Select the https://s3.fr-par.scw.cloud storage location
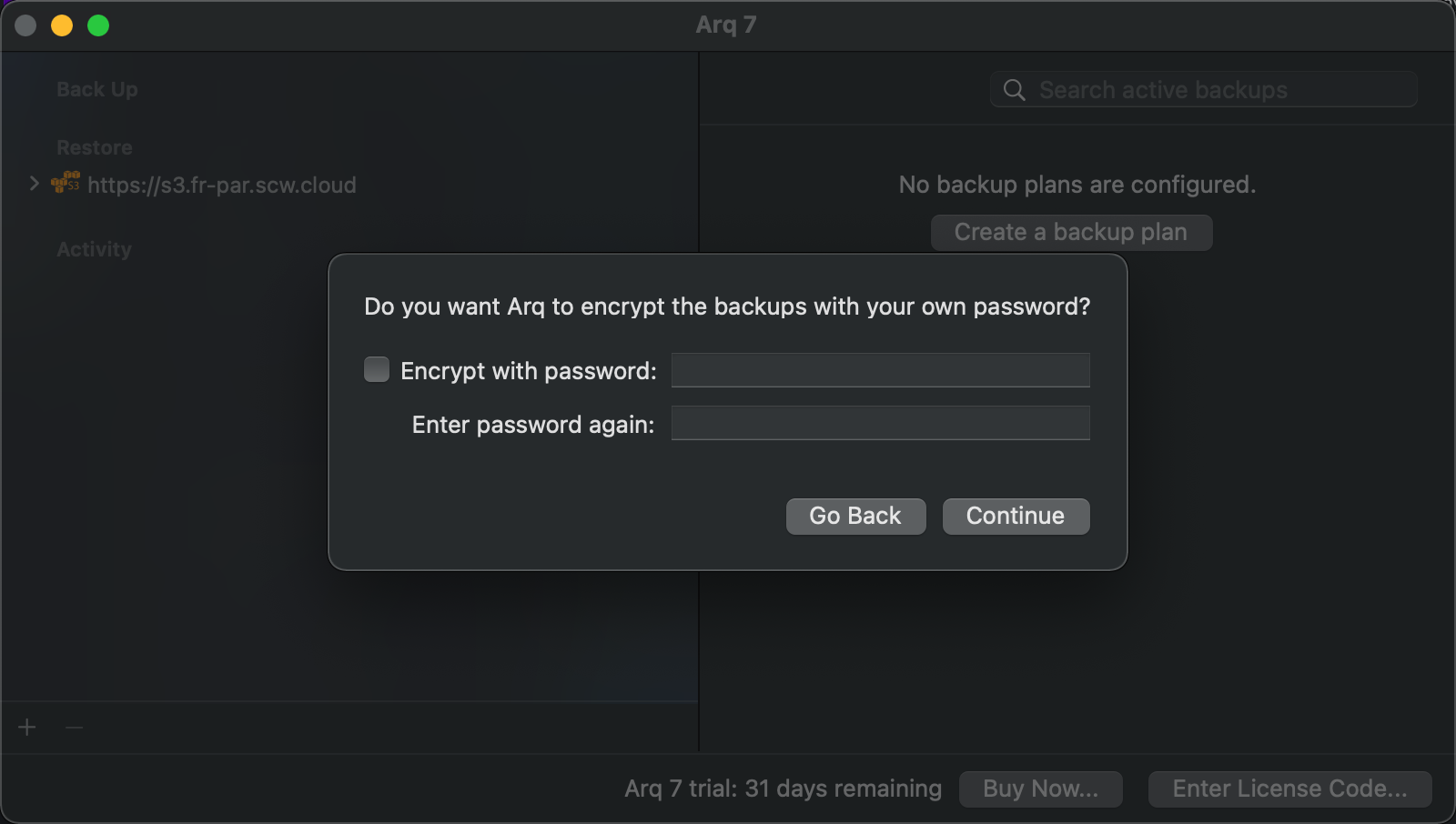 pyautogui.click(x=221, y=186)
